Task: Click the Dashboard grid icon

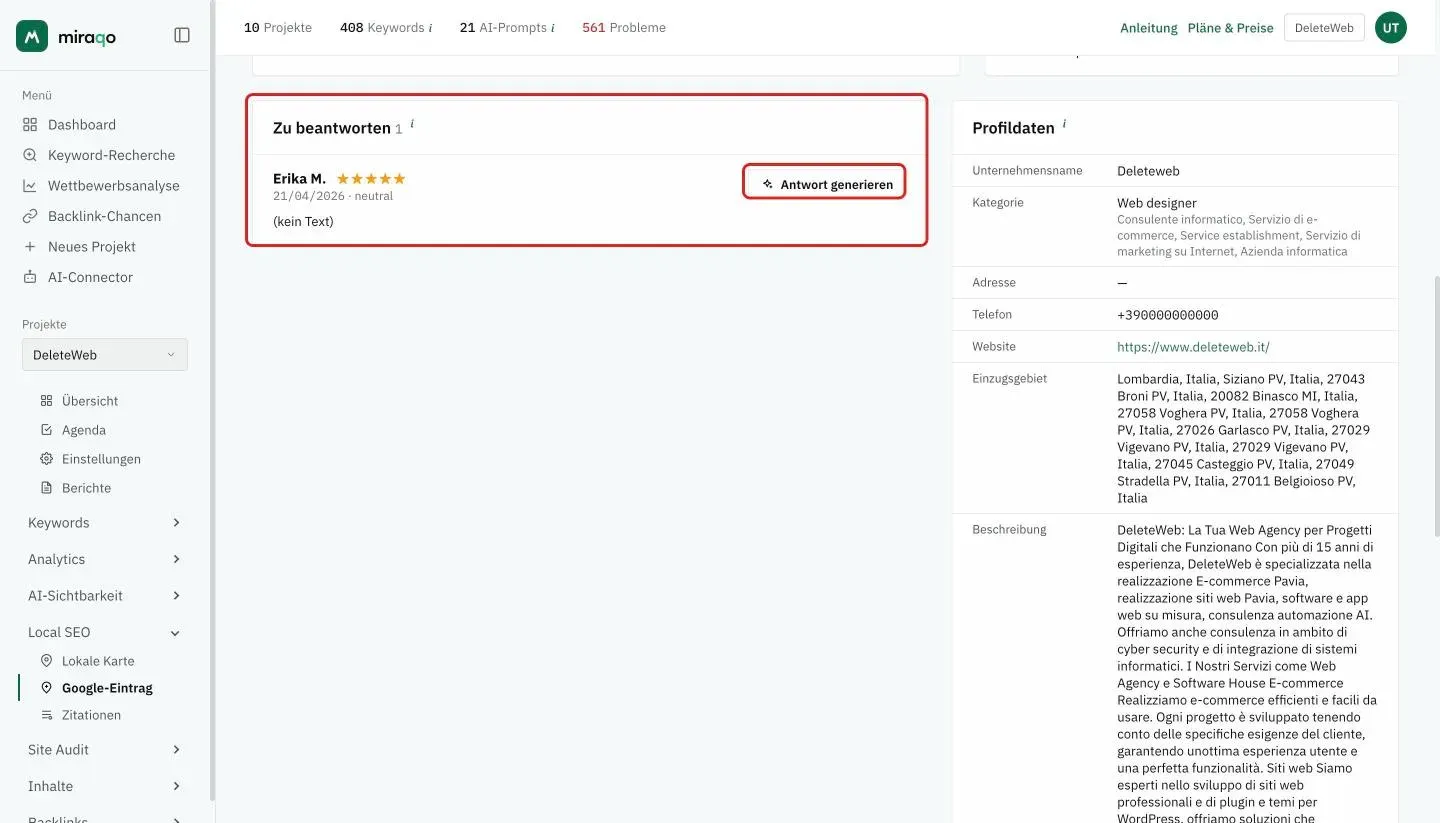Action: click(x=30, y=125)
